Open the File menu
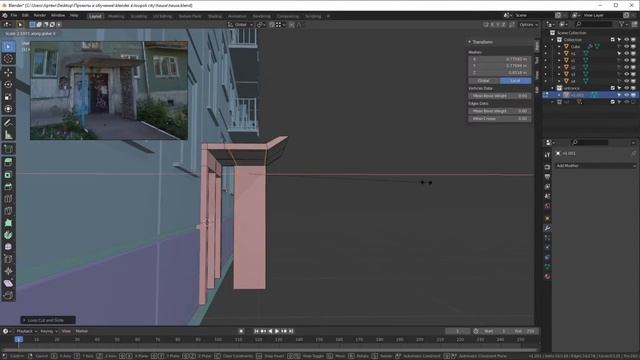Image resolution: width=640 pixels, height=360 pixels. pyautogui.click(x=14, y=16)
